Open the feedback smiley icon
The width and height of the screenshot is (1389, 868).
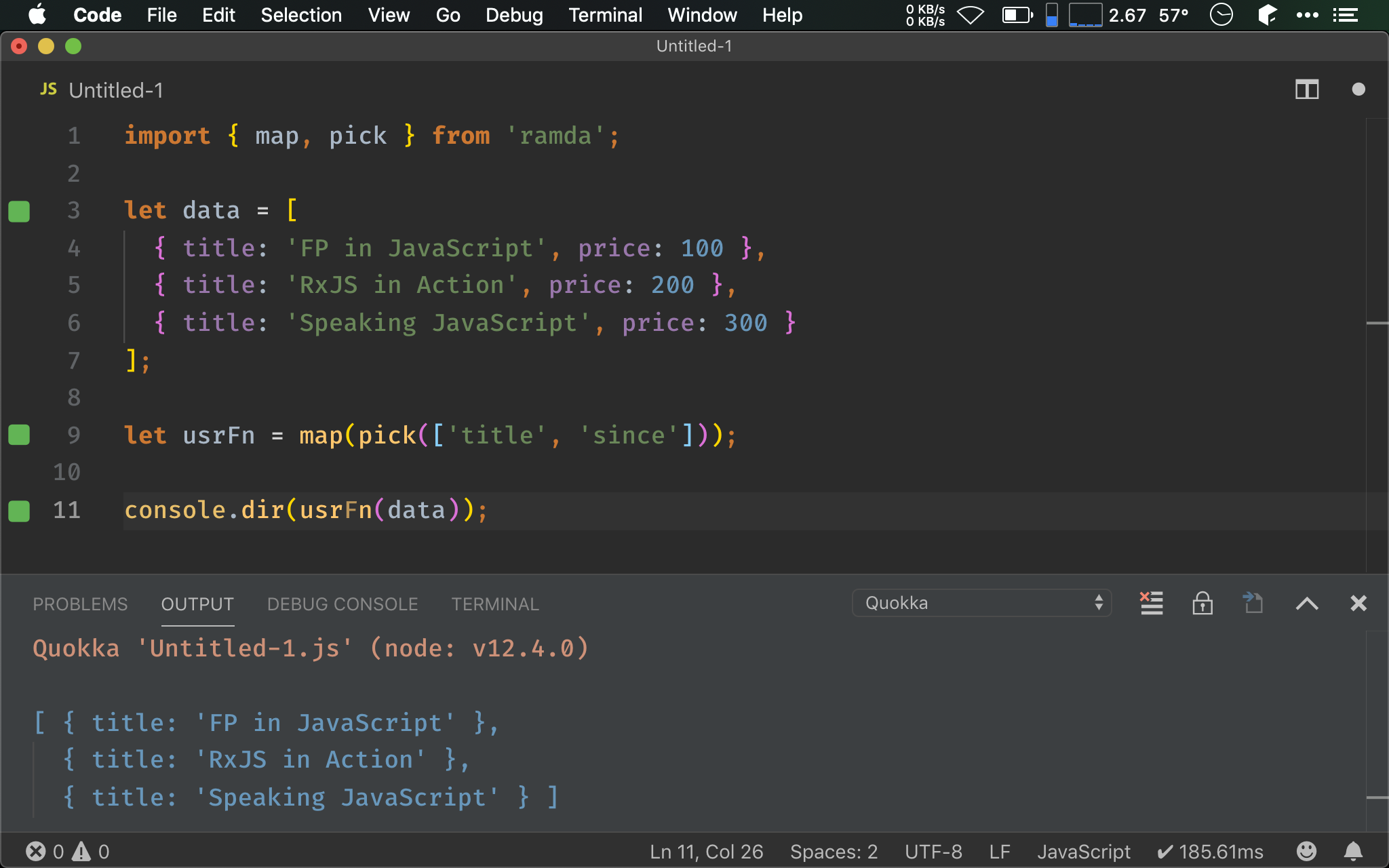tap(1306, 851)
